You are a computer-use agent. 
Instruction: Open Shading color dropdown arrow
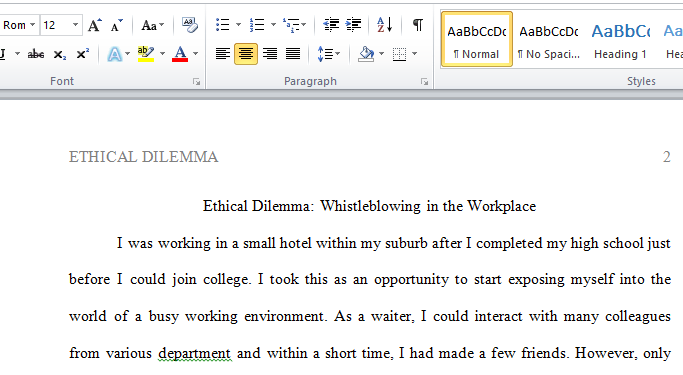[382, 54]
